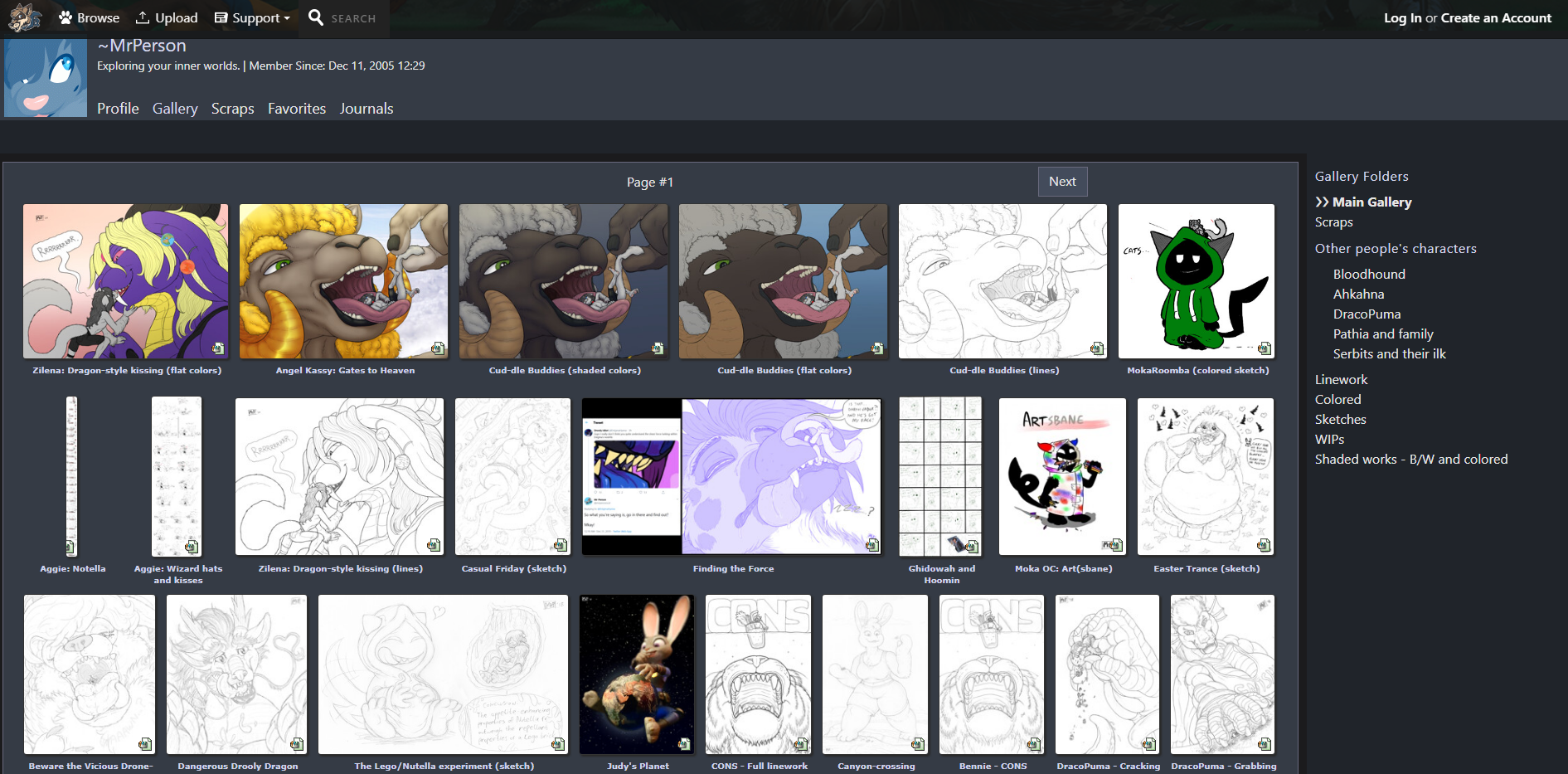Click 'Zilena: Dragon-style kissing (lines)' title
The width and height of the screenshot is (1568, 774).
tap(341, 569)
